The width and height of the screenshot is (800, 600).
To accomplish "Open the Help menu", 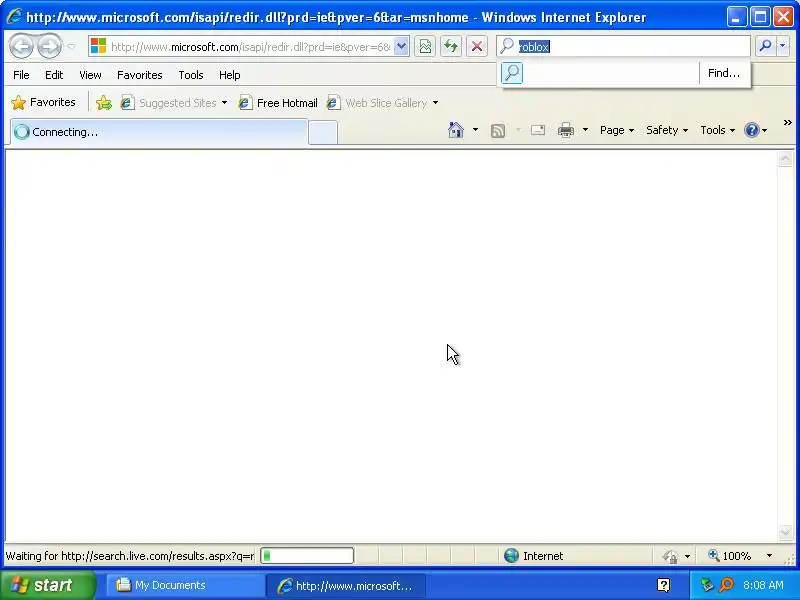I will (x=230, y=75).
